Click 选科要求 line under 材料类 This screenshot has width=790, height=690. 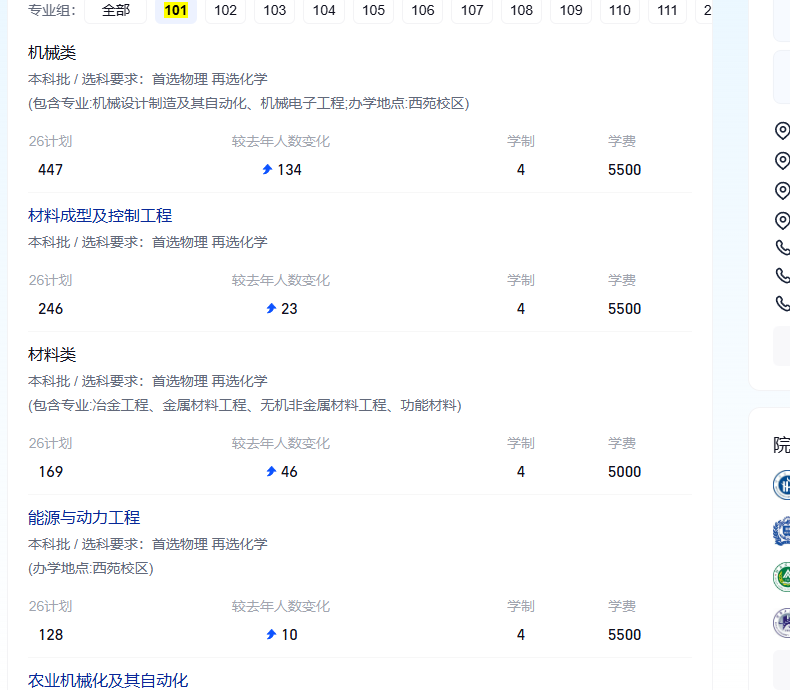148,381
